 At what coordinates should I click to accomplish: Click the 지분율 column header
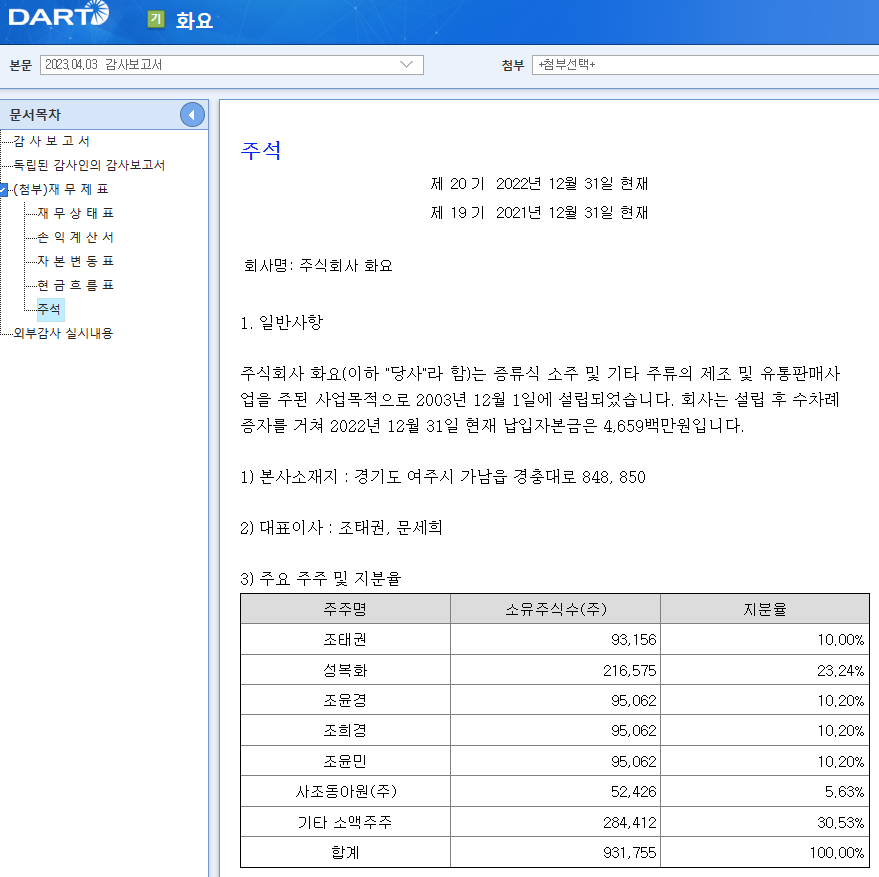(x=765, y=609)
